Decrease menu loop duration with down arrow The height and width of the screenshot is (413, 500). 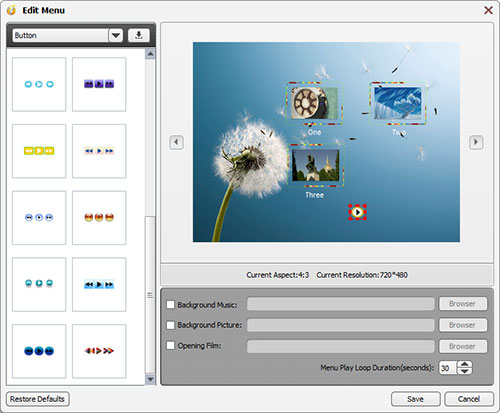coord(465,371)
